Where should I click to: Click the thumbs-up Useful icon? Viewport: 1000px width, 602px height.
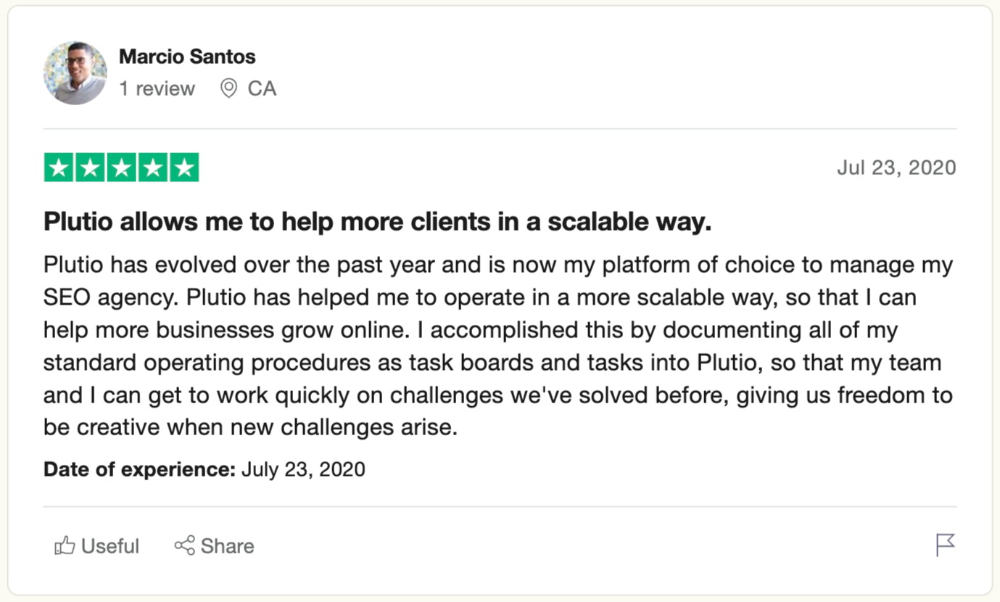tap(64, 546)
